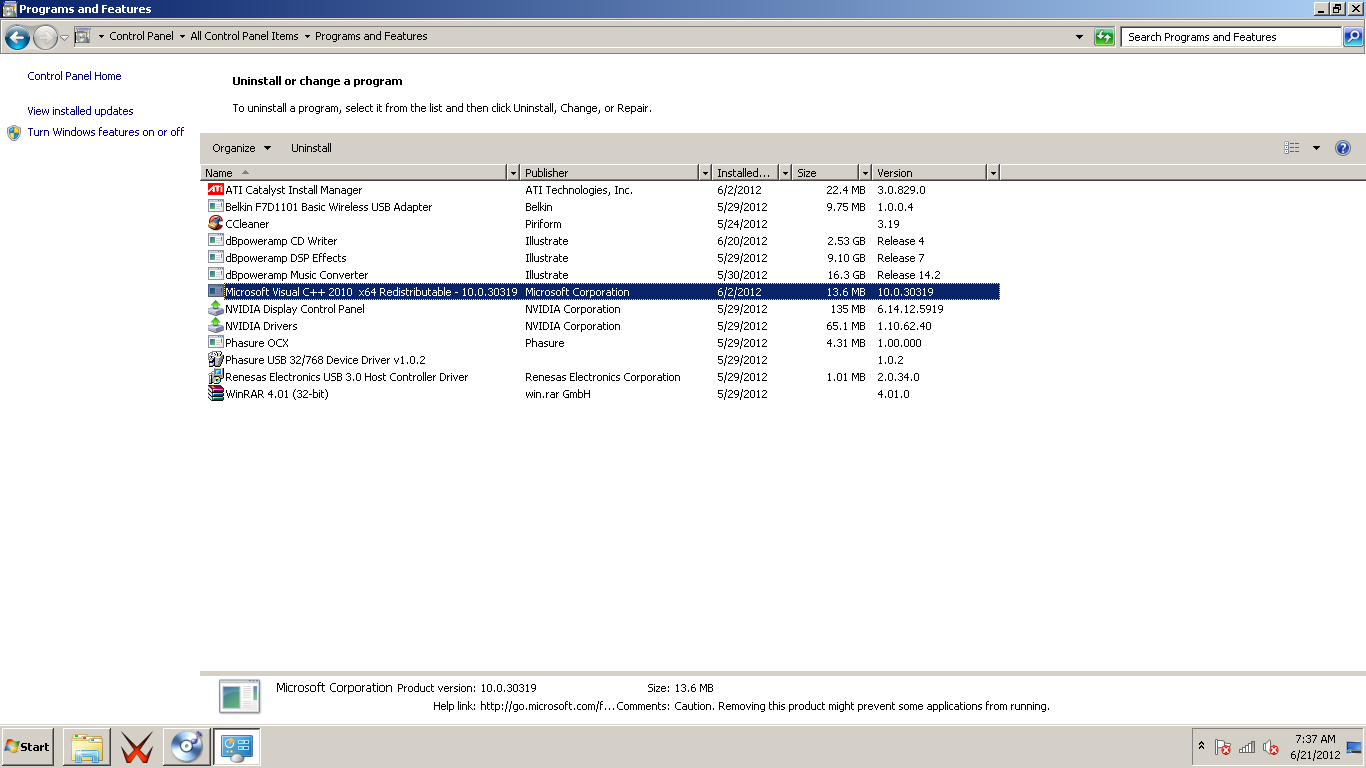The width and height of the screenshot is (1366, 768).
Task: Click the Belkin F7D1101 adapter program icon
Action: pos(215,207)
